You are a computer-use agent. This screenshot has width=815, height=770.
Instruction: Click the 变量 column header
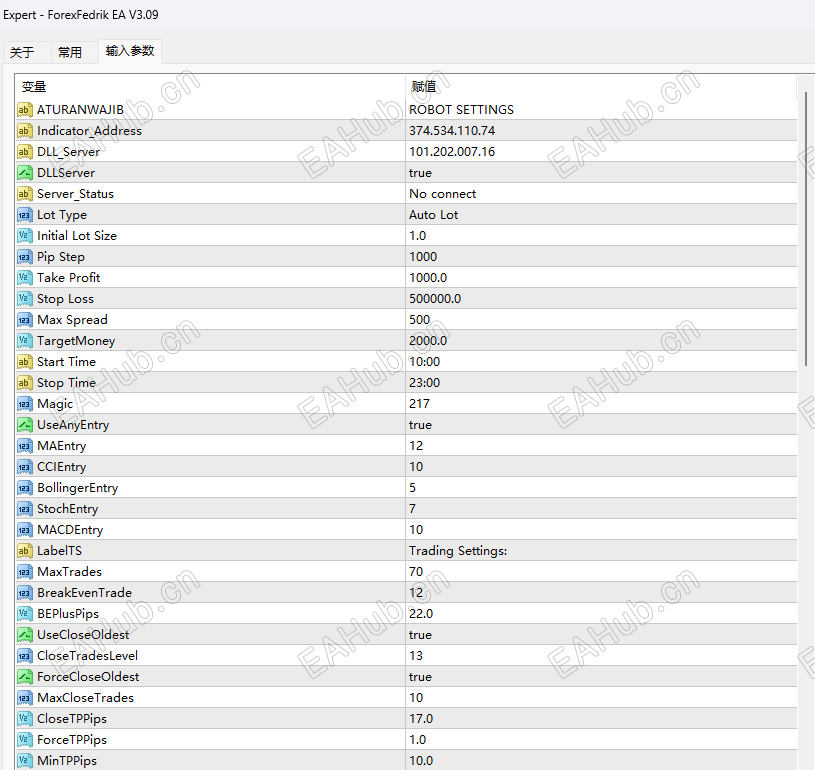coord(210,86)
